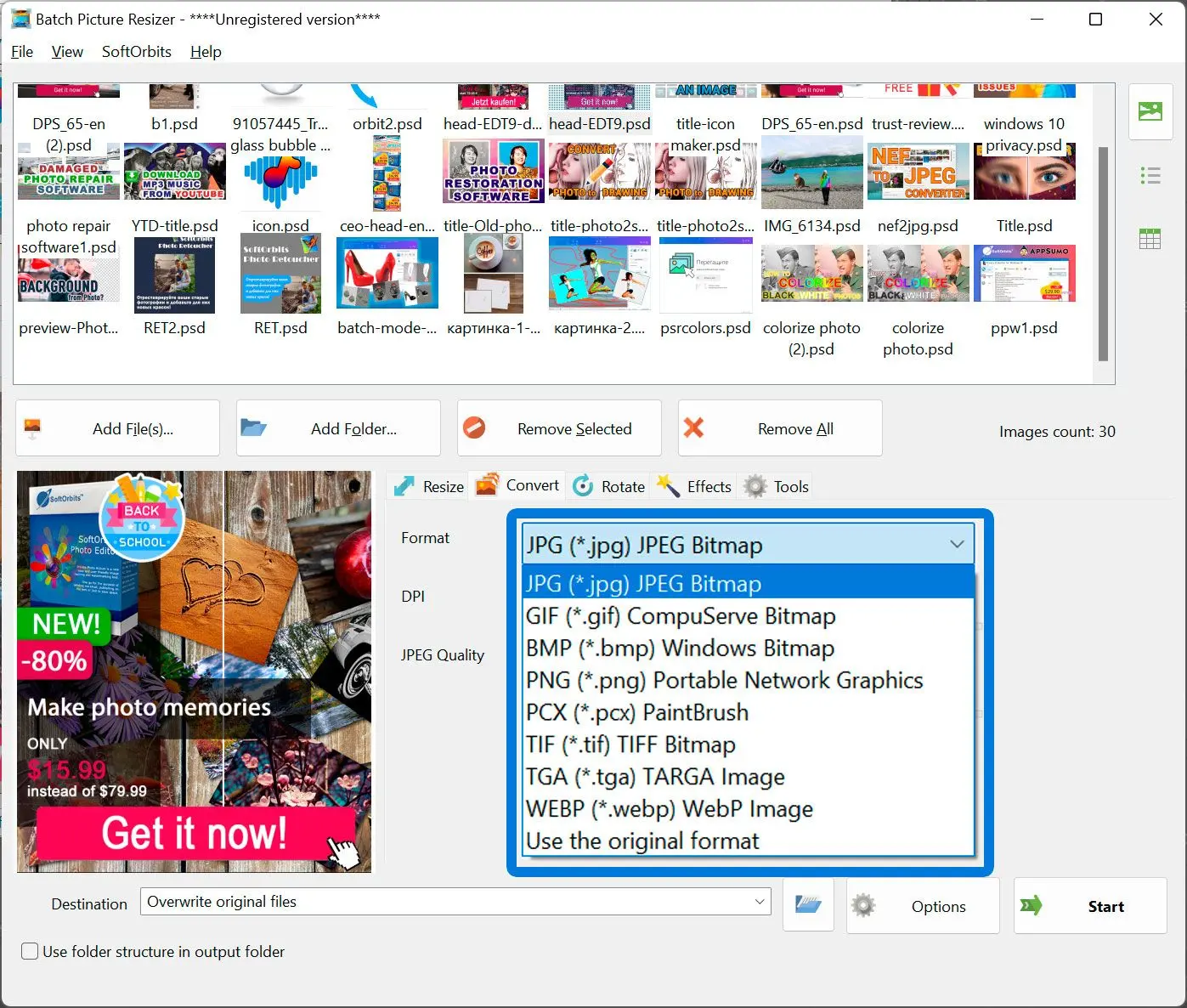Switch to details table view icon

[1150, 239]
